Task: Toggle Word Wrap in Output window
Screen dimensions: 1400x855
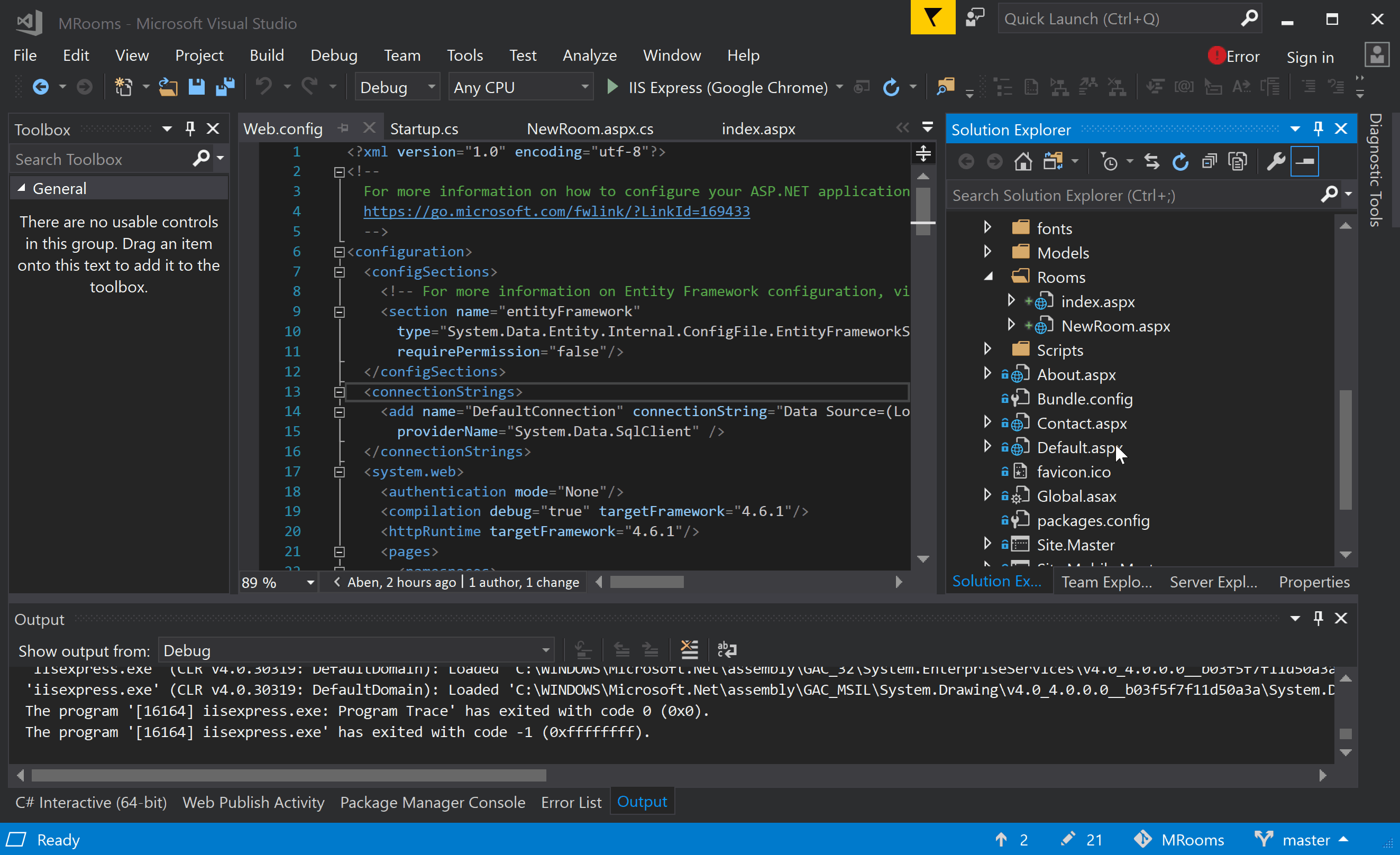Action: click(x=727, y=649)
